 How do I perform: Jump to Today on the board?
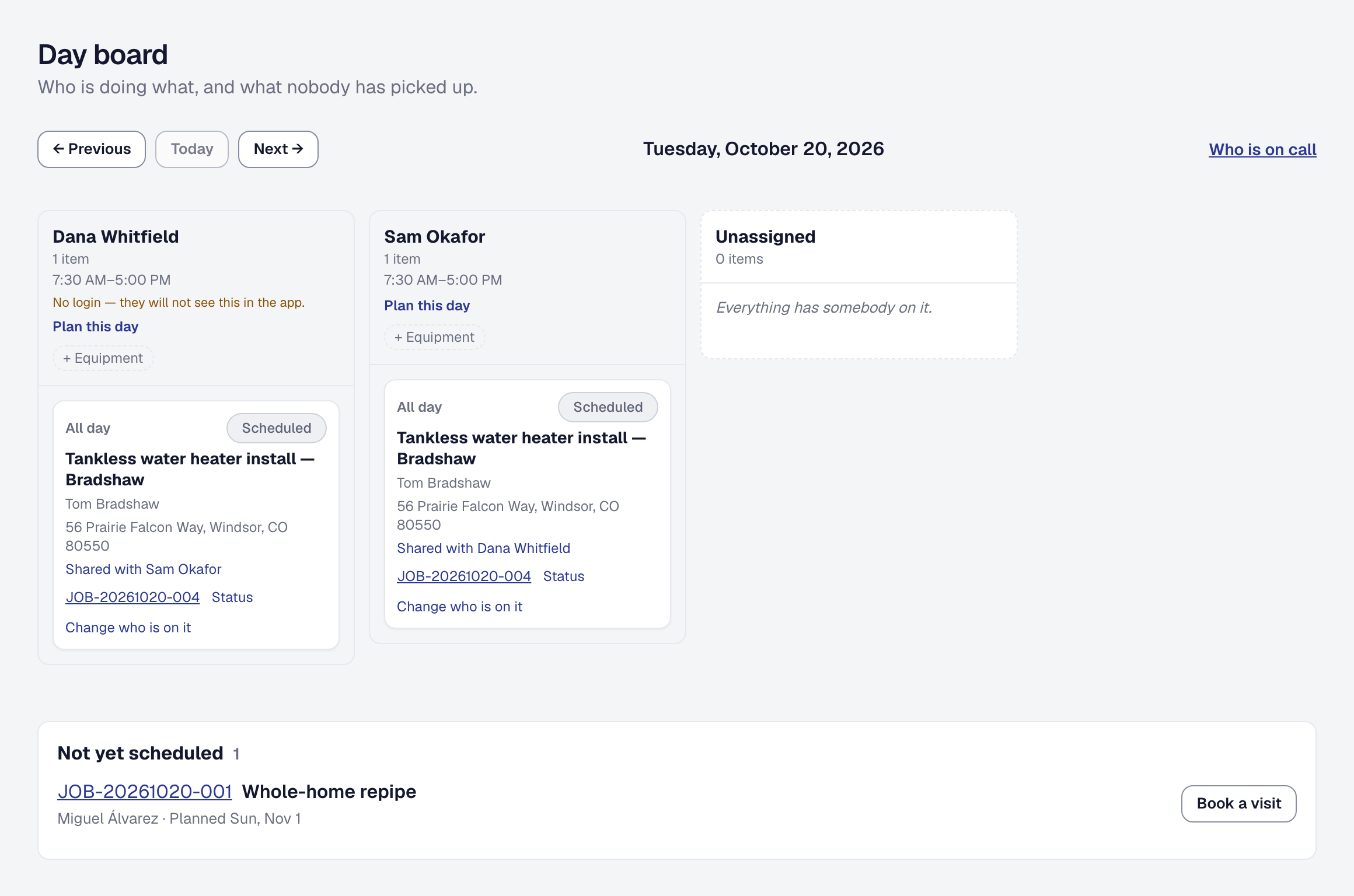(192, 149)
